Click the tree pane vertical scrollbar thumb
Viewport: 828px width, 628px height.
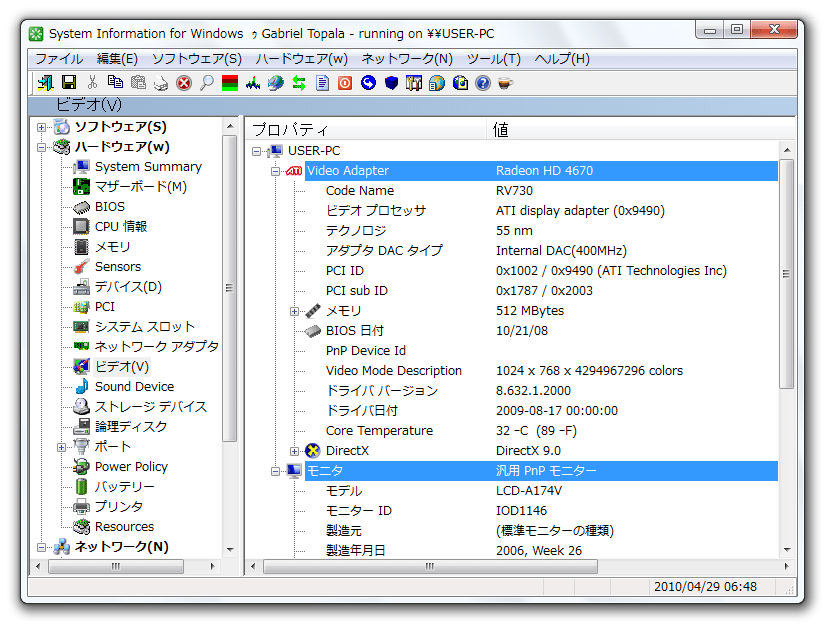(x=229, y=288)
